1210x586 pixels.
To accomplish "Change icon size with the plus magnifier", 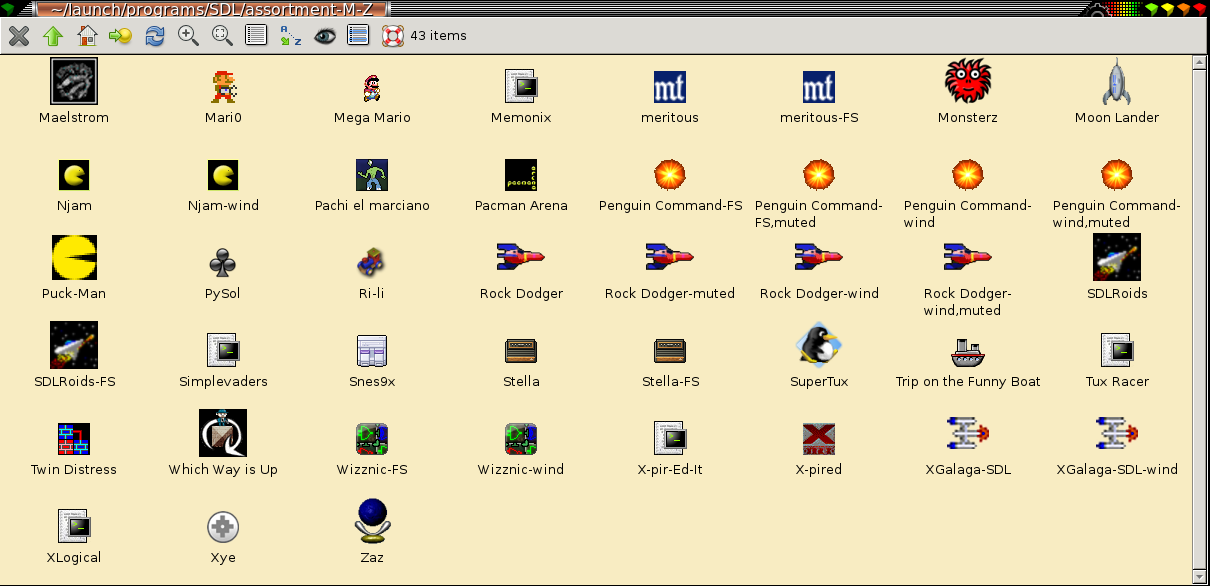I will tap(188, 36).
